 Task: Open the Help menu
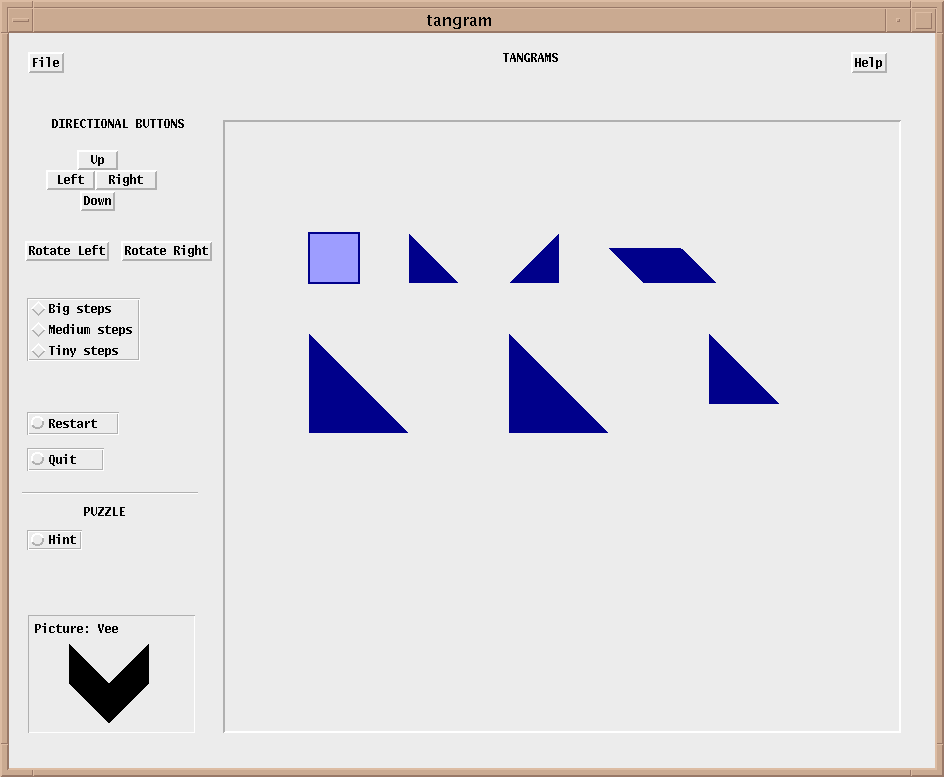868,63
